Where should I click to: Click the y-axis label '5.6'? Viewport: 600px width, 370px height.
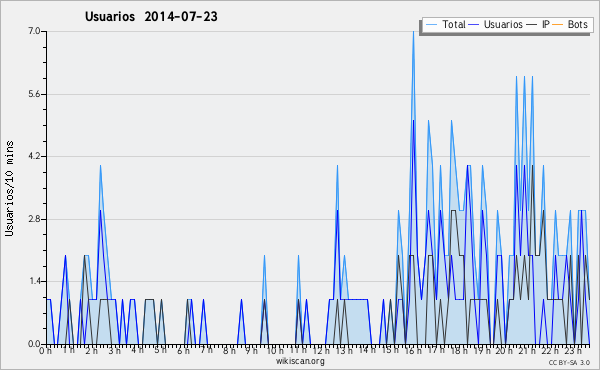34,94
